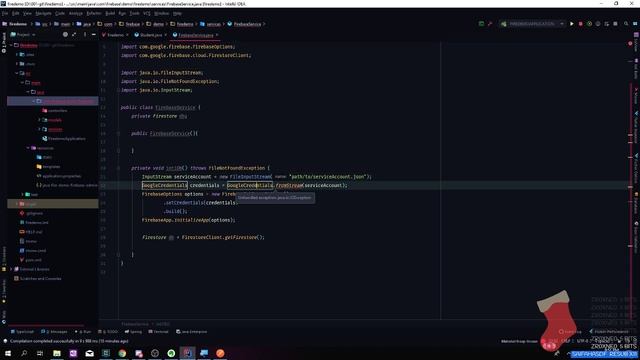The width and height of the screenshot is (640, 360).
Task: Open the Terminal tool window tab
Action: [x=158, y=332]
